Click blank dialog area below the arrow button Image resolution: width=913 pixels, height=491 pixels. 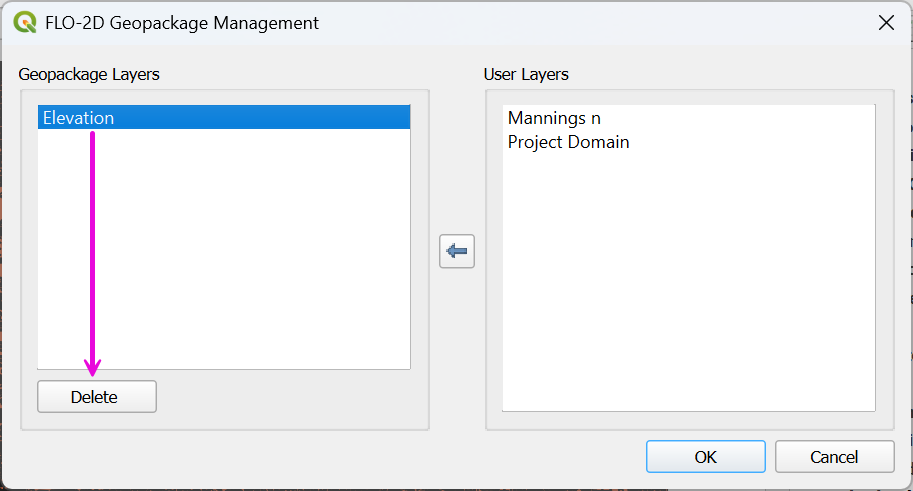[x=457, y=350]
